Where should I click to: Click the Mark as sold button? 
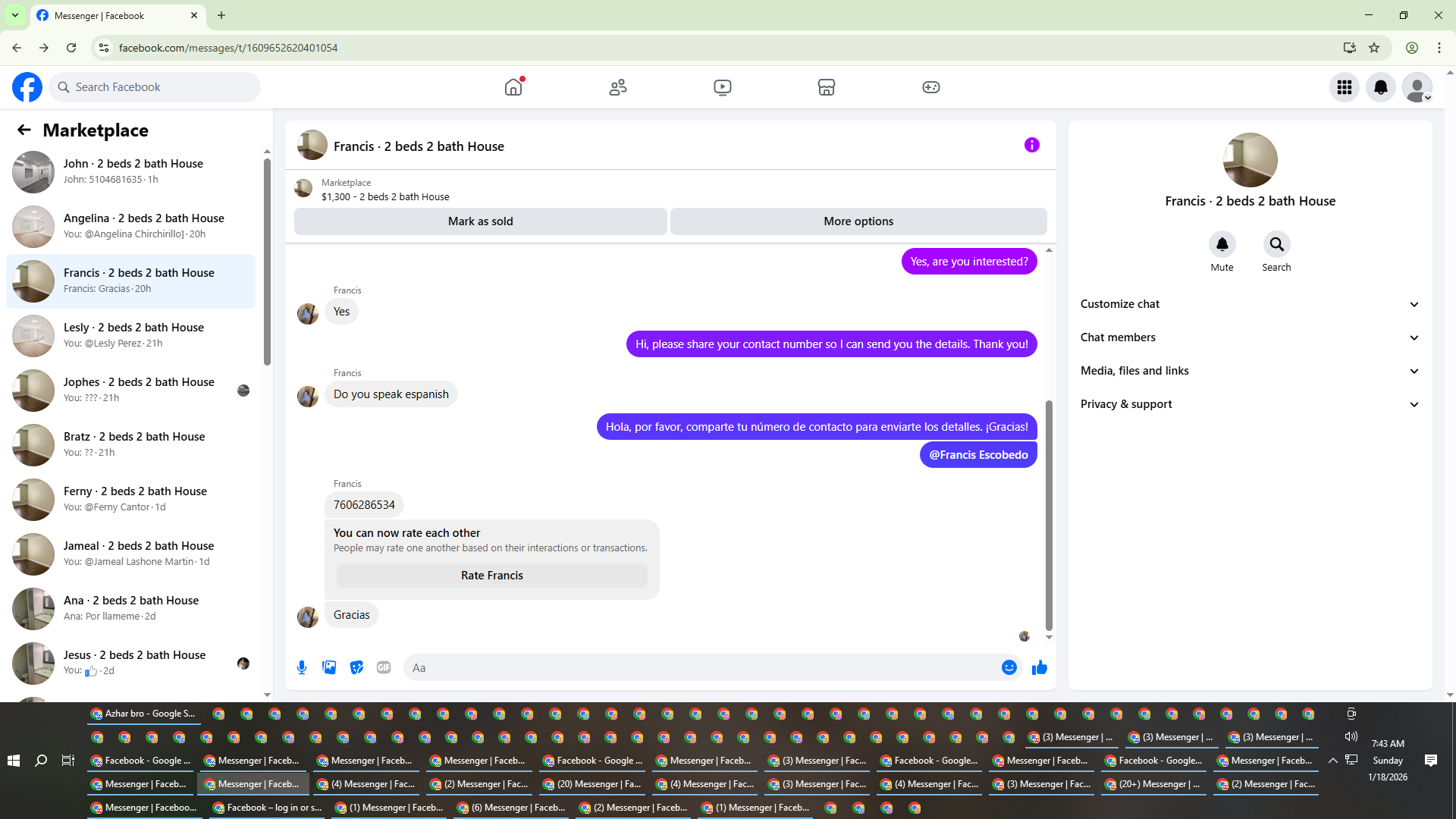[480, 221]
